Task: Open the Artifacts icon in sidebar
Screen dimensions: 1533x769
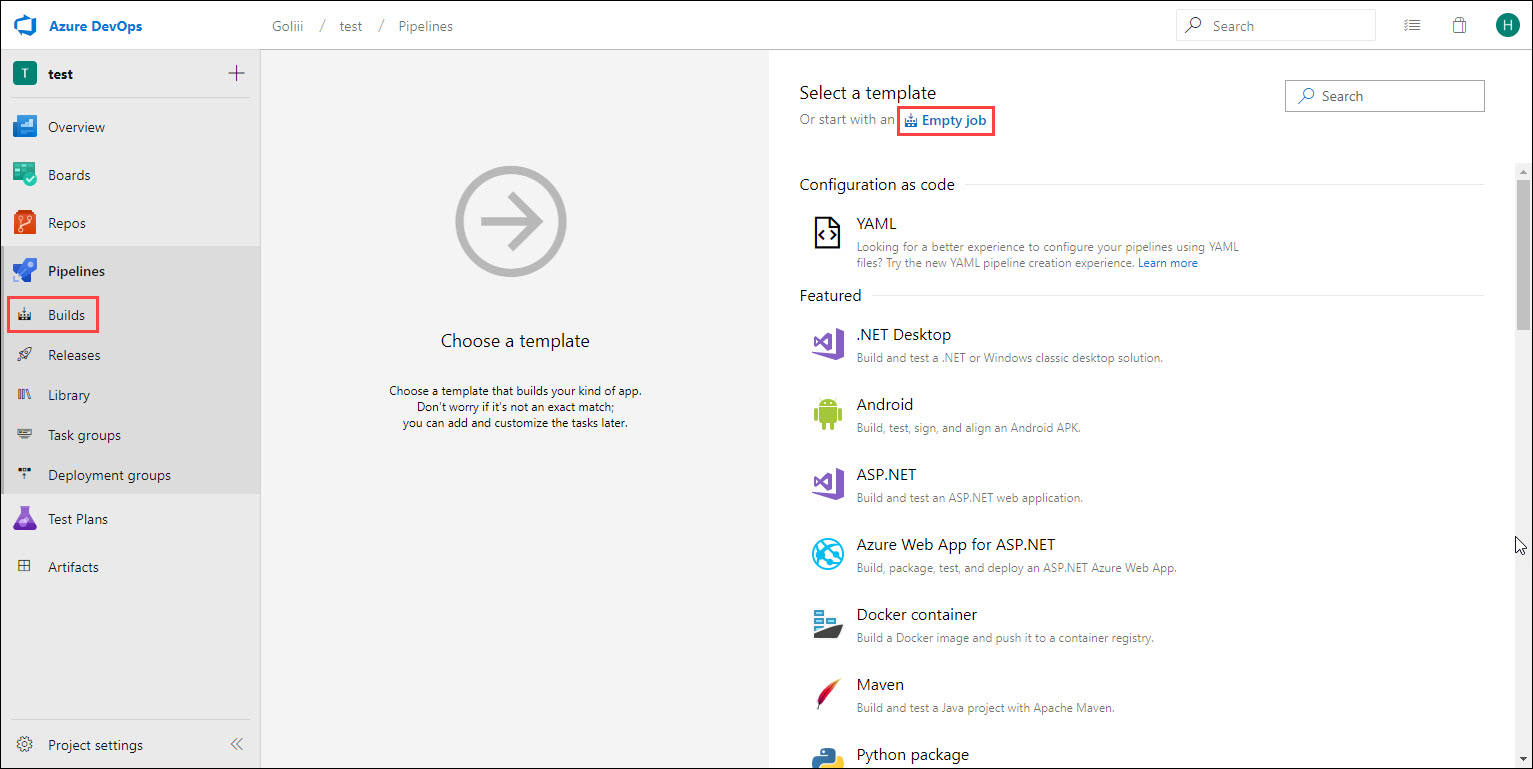Action: 25,567
